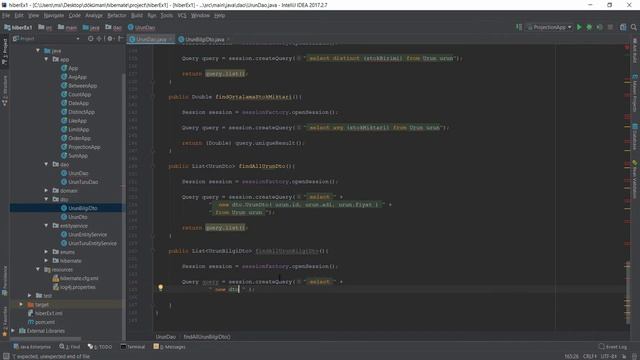Viewport: 640px width, 360px height.
Task: Open Project panel settings gear icon
Action: pyautogui.click(x=110, y=39)
